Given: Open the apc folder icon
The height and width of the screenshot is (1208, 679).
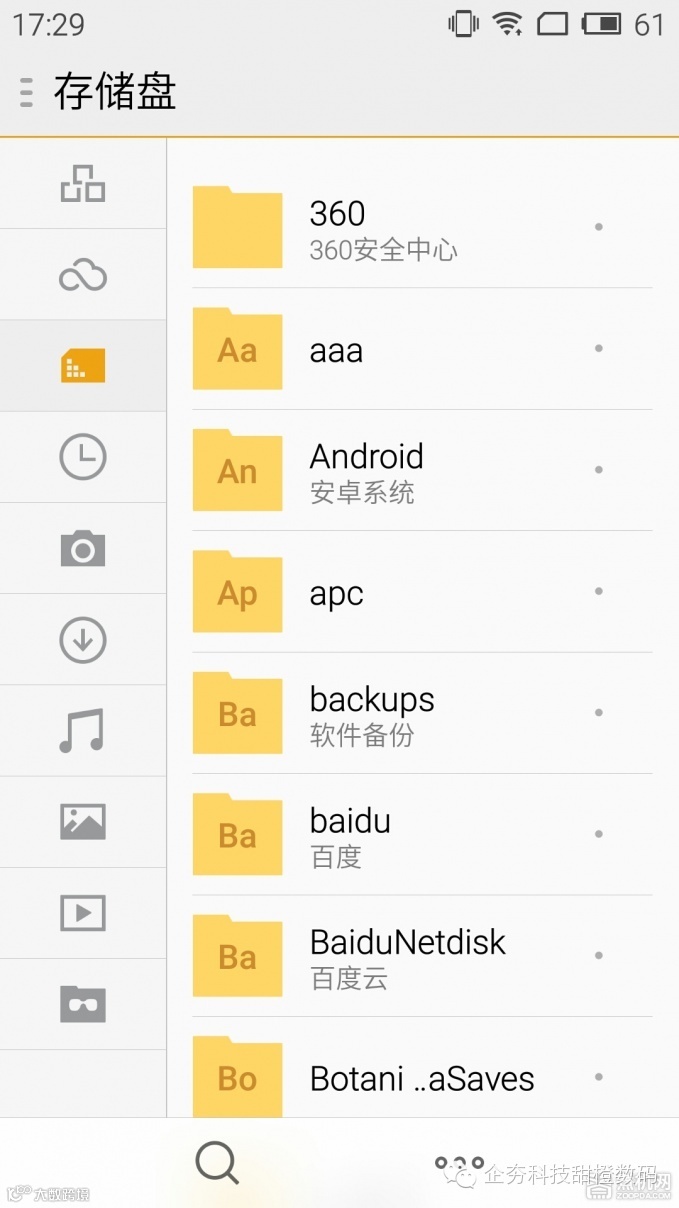Looking at the screenshot, I should tap(237, 591).
